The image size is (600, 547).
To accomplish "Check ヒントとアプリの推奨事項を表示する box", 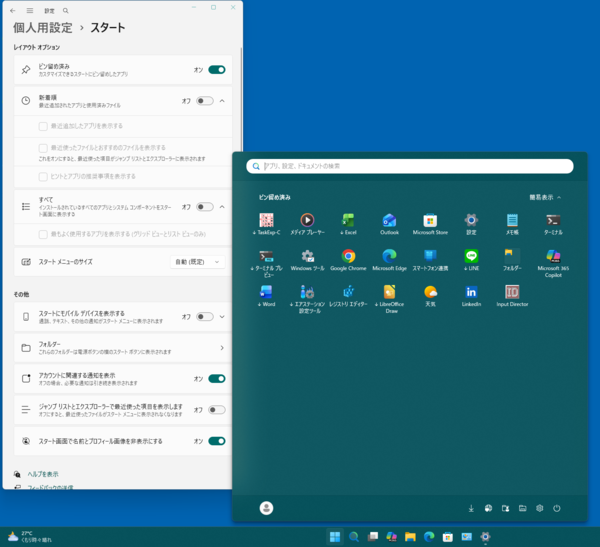I will coord(43,176).
